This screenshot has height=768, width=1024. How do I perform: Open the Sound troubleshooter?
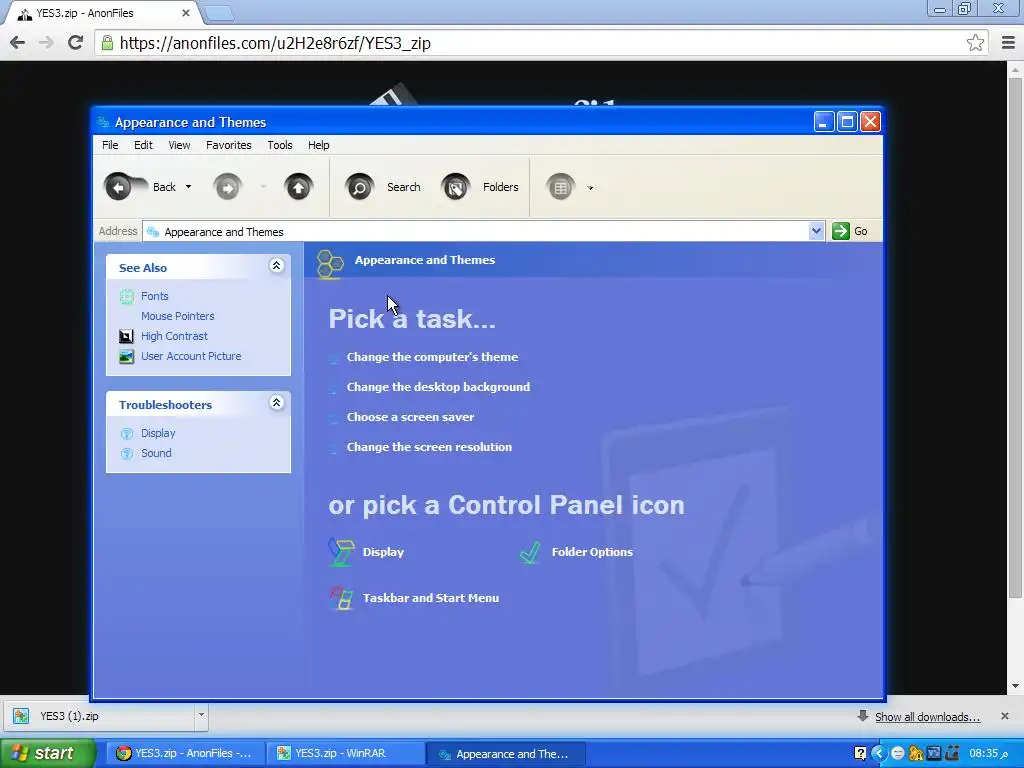pos(156,453)
